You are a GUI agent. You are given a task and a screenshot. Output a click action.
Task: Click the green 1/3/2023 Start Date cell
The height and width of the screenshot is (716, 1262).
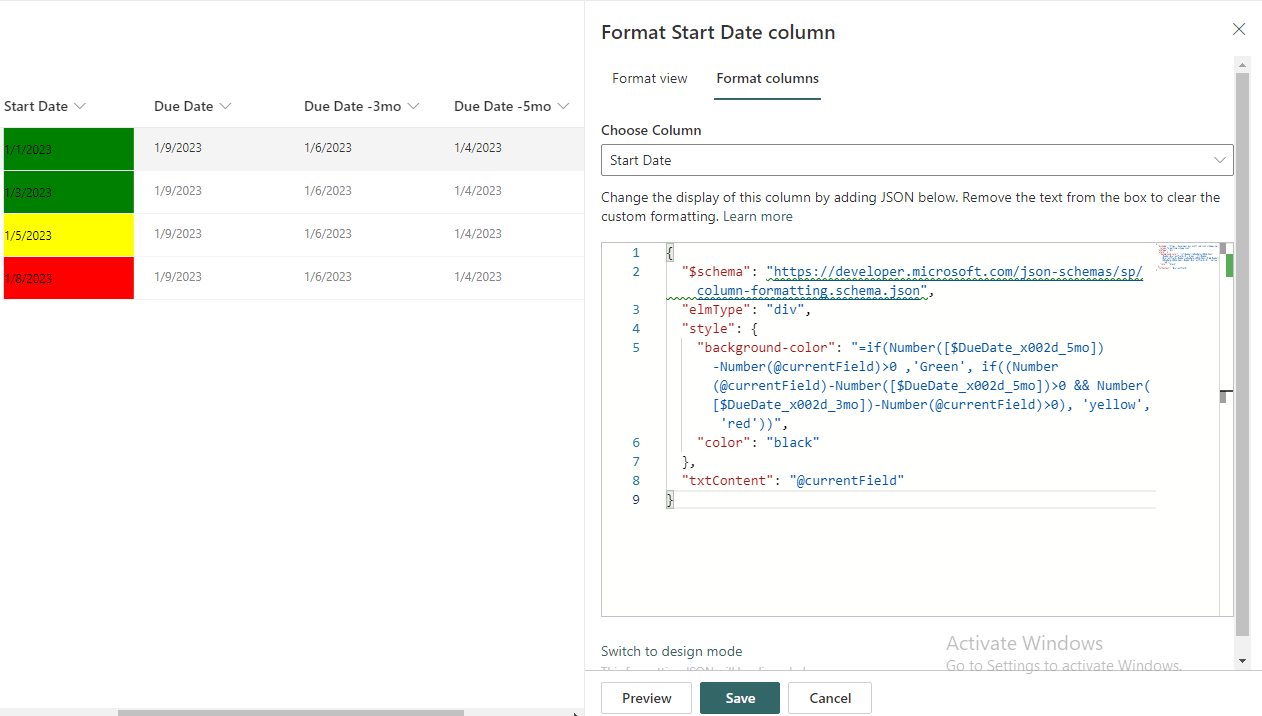[68, 192]
